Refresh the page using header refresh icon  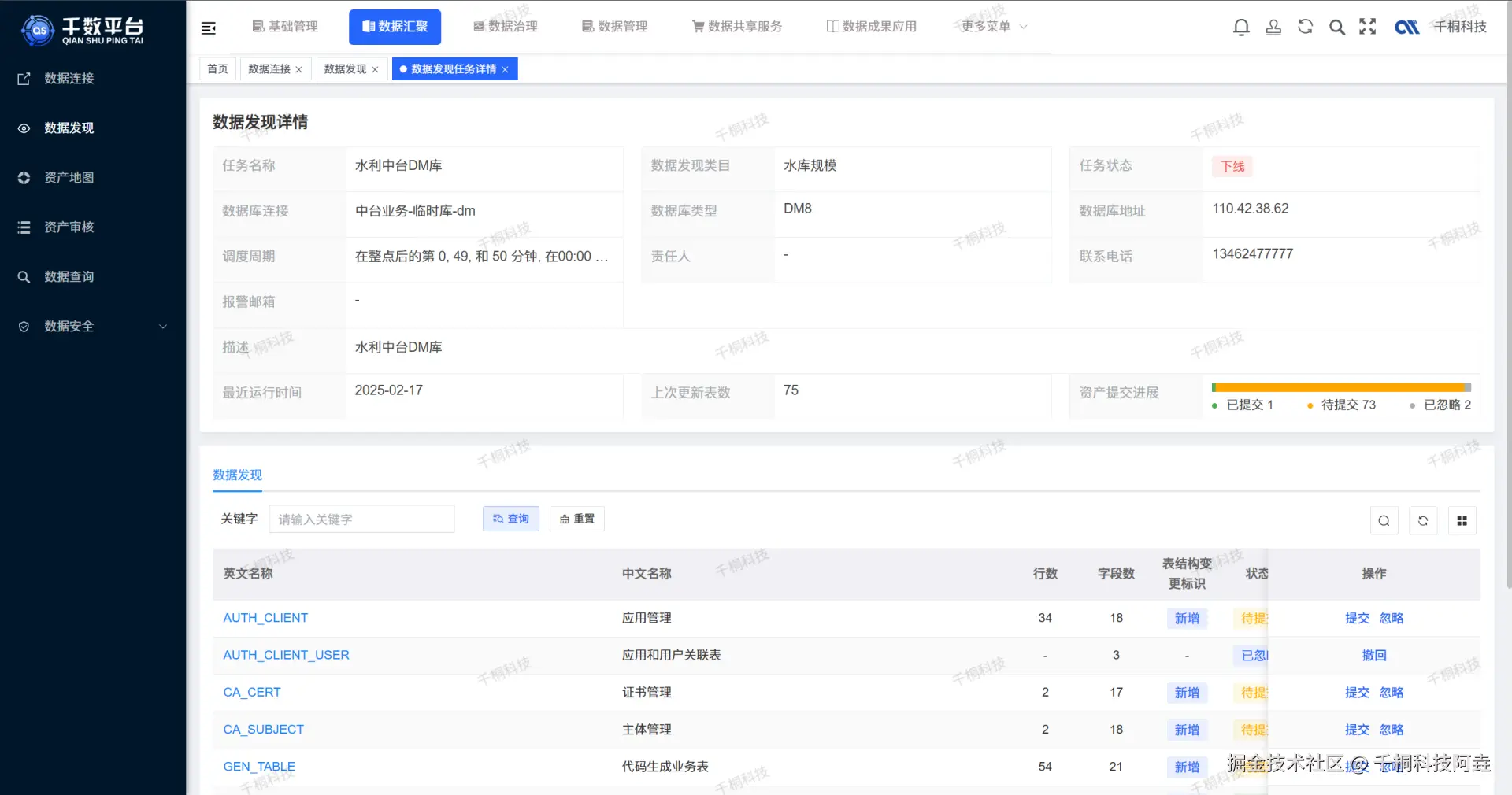coord(1305,26)
